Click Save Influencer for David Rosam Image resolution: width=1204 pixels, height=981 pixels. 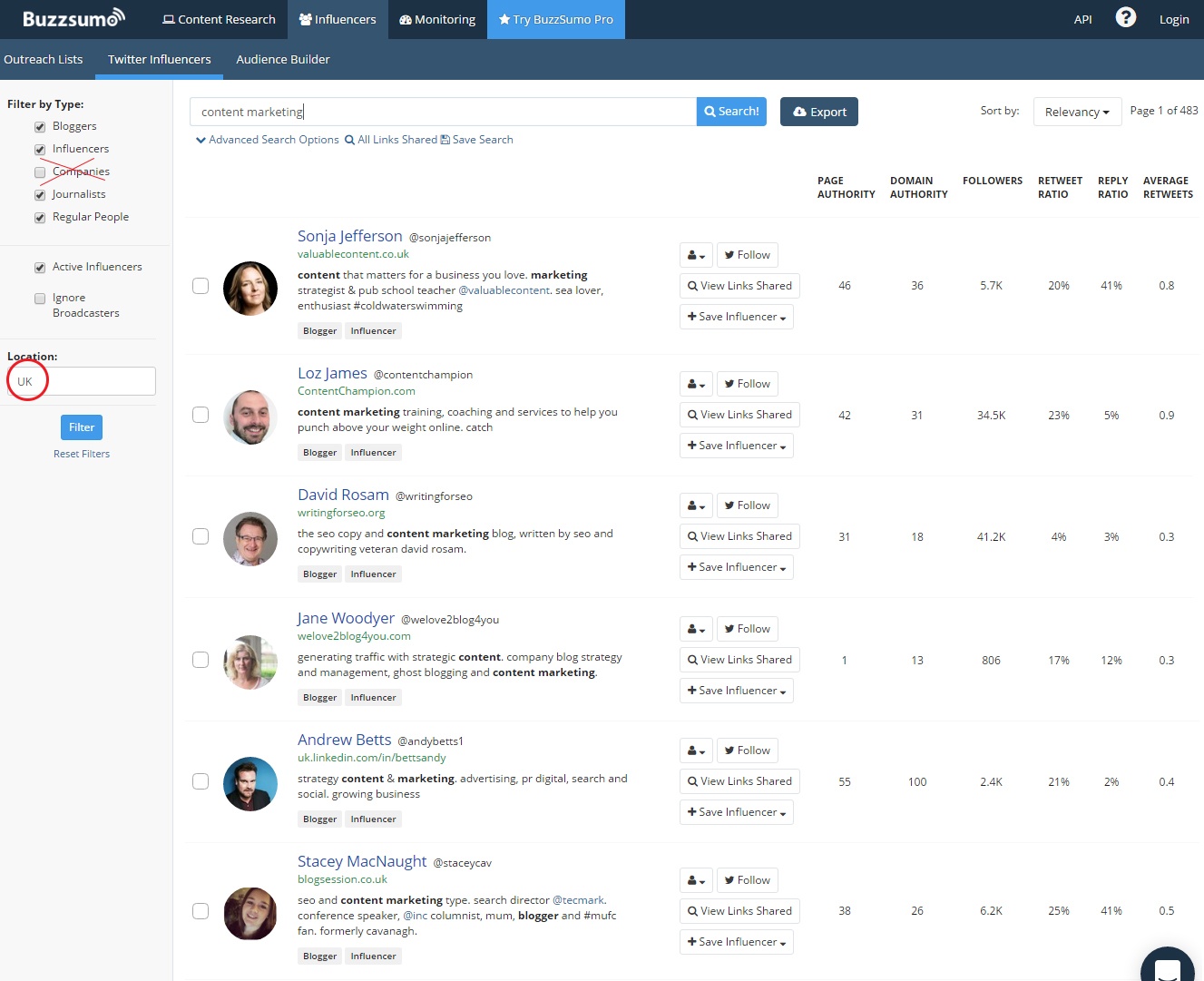coord(737,567)
